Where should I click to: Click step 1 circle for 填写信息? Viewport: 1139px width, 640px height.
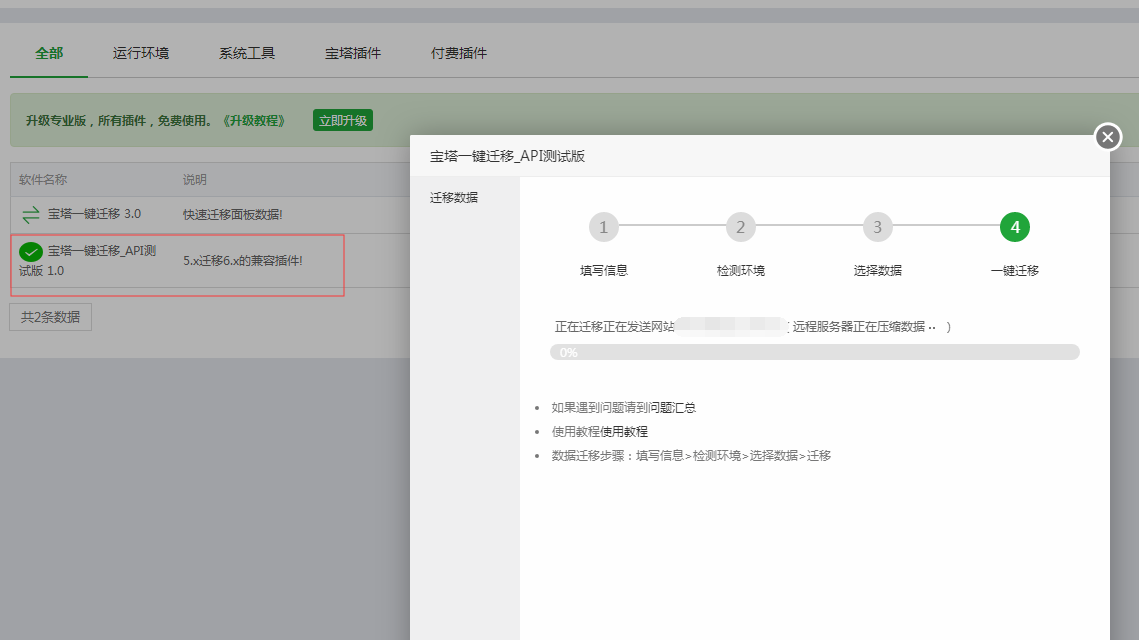604,227
